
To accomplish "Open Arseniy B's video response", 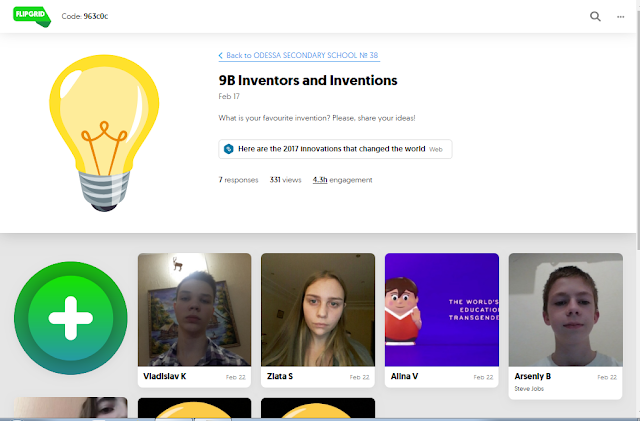I will [566, 310].
